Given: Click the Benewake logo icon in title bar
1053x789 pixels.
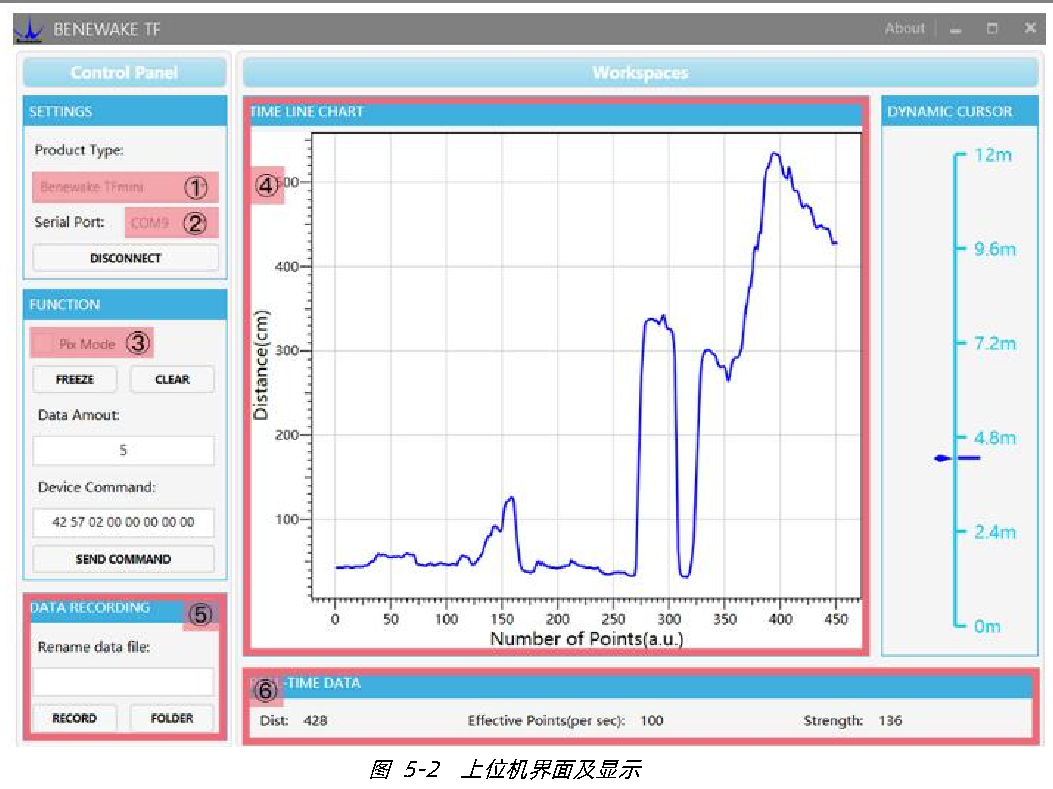Looking at the screenshot, I should click(29, 30).
